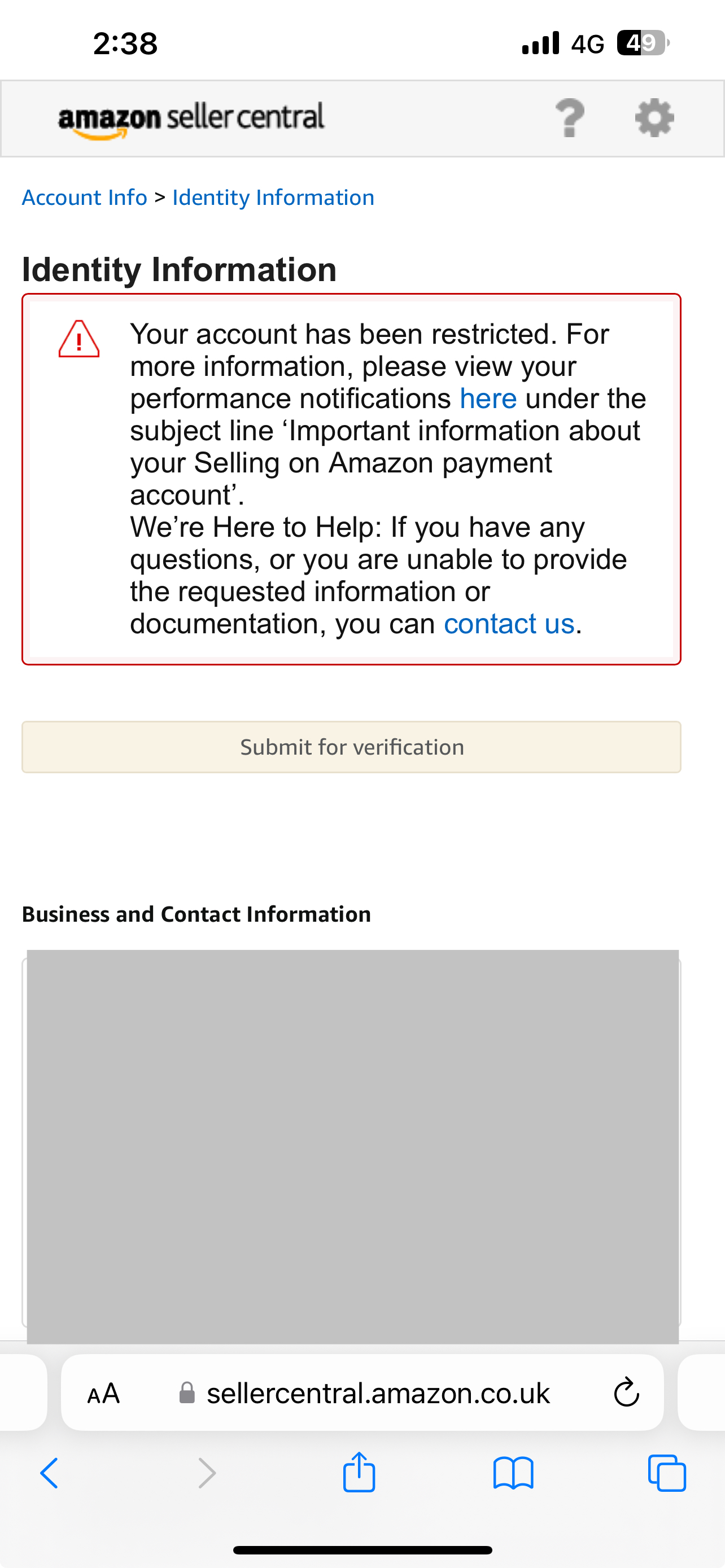This screenshot has height=1568, width=725.
Task: Open the AA reader text options
Action: tap(103, 1393)
